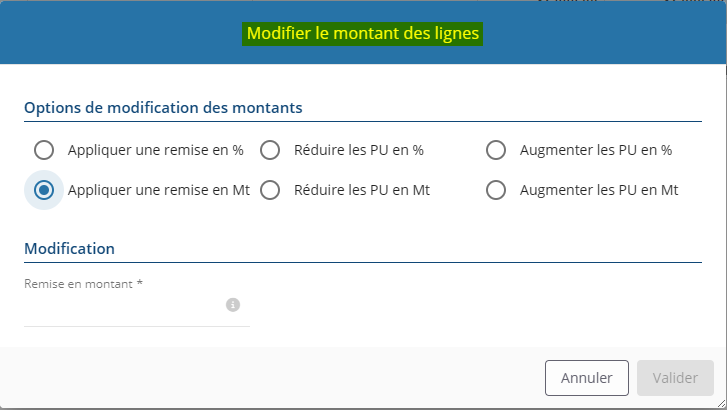Viewport: 727px width, 410px height.
Task: Click the 'Augmenter les PU en %' label text
Action: 595,150
